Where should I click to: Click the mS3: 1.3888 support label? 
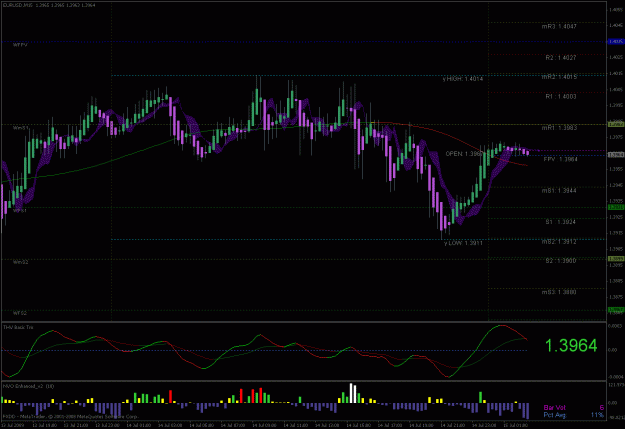point(559,292)
